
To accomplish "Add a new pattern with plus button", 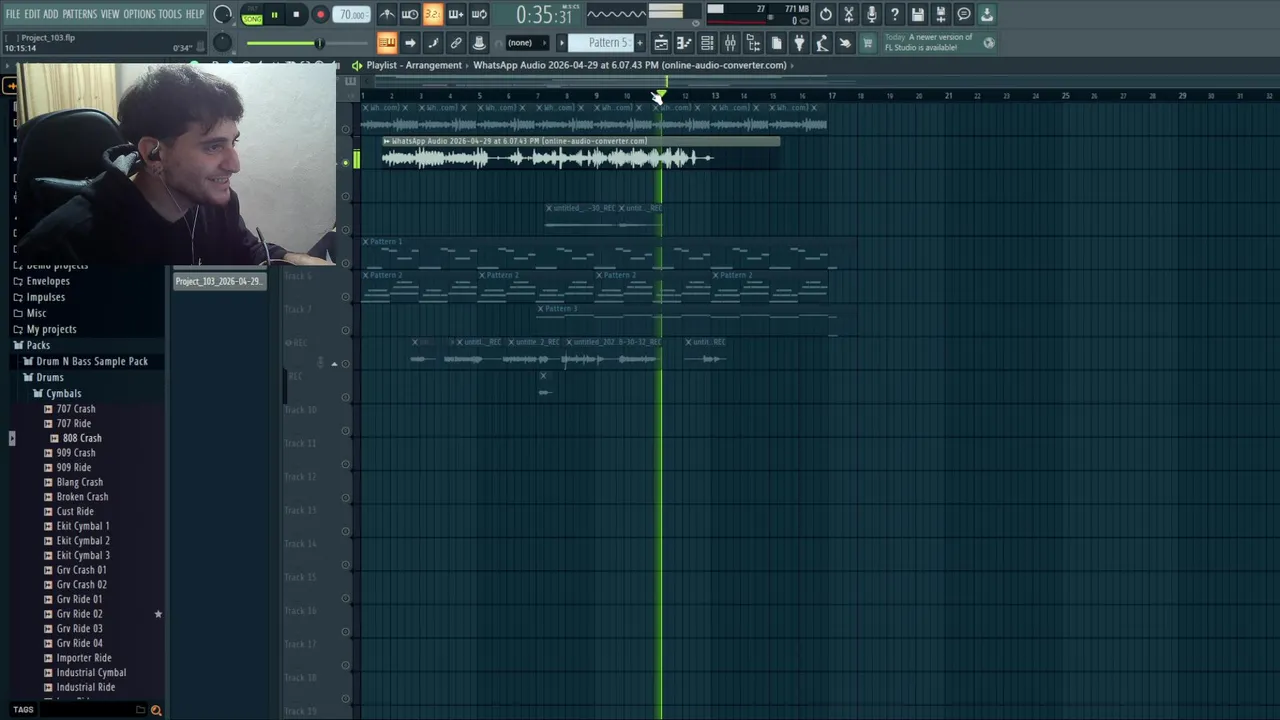I will click(x=640, y=43).
